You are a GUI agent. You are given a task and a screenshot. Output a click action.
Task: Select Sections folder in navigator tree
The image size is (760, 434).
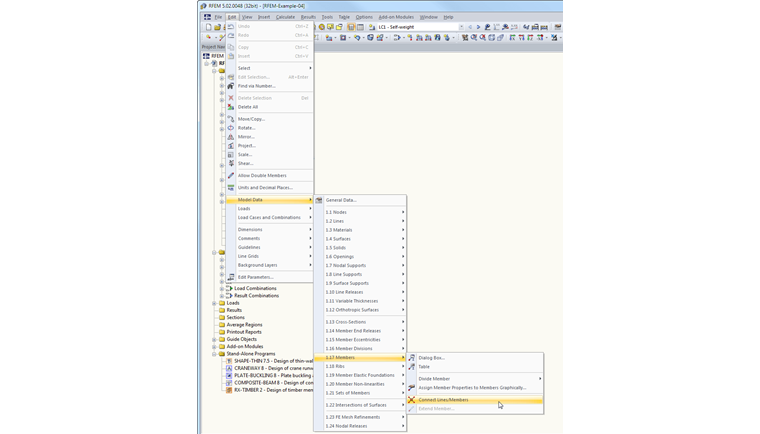pyautogui.click(x=236, y=318)
